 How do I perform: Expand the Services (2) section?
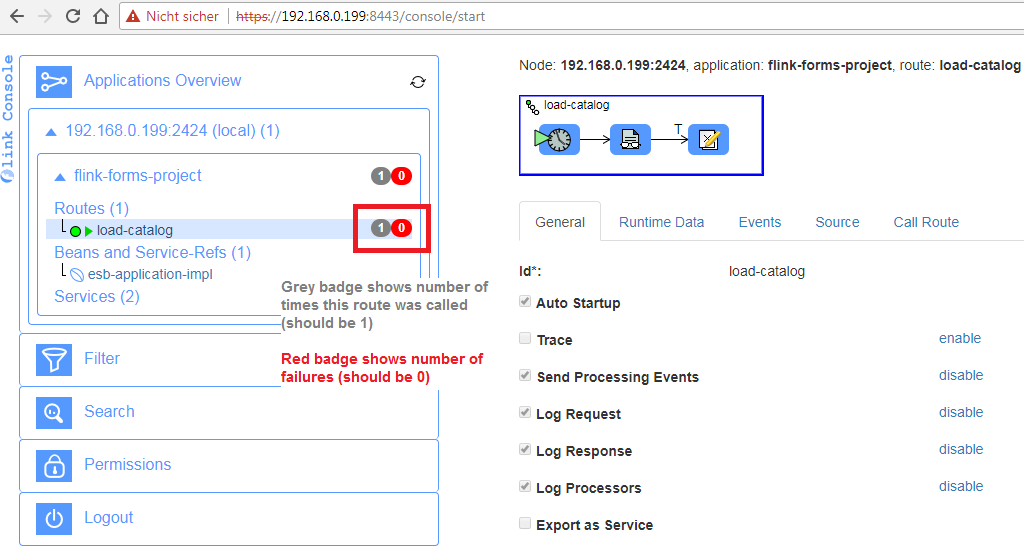96,297
